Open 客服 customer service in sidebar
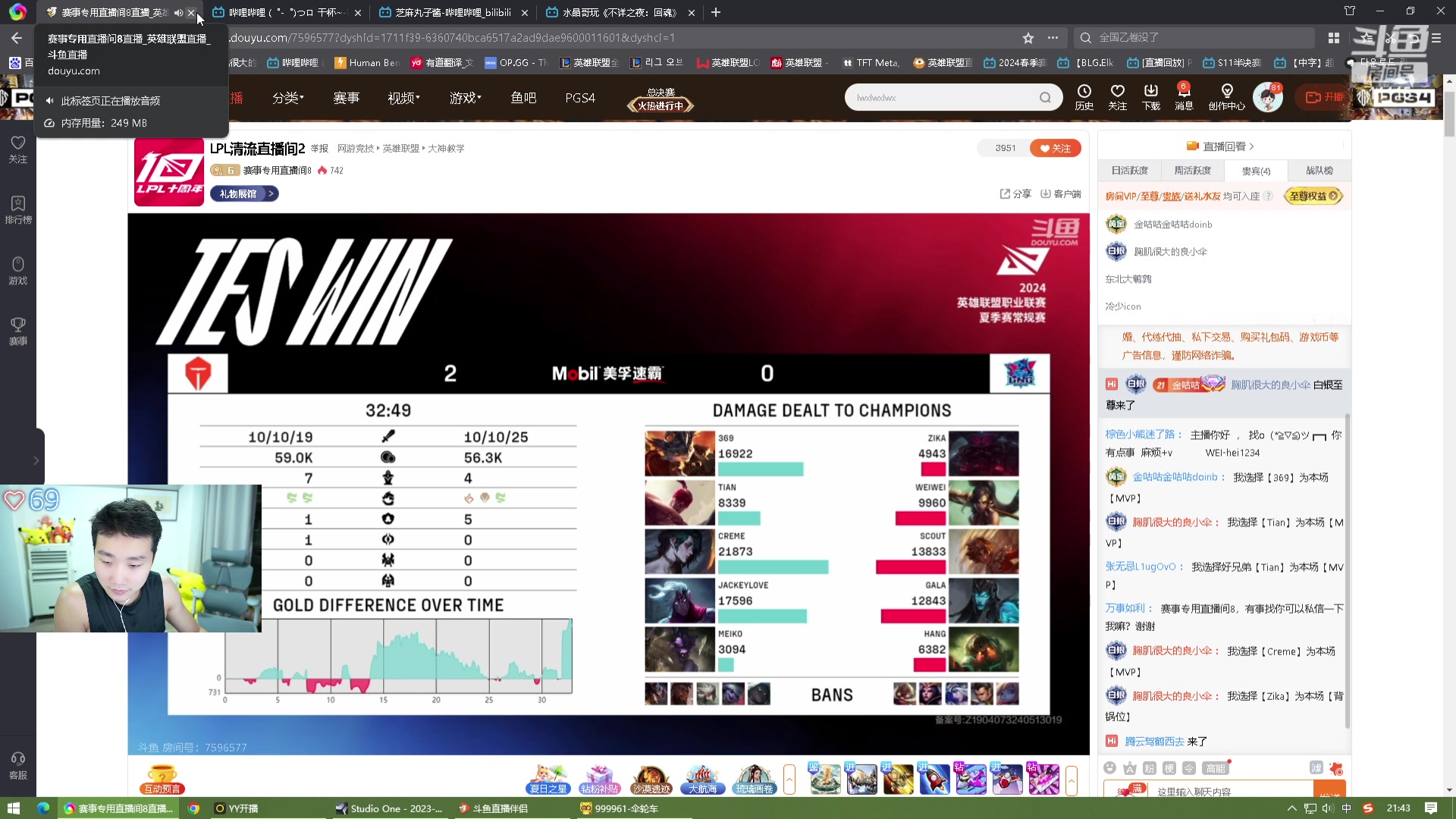The image size is (1456, 819). 18,766
